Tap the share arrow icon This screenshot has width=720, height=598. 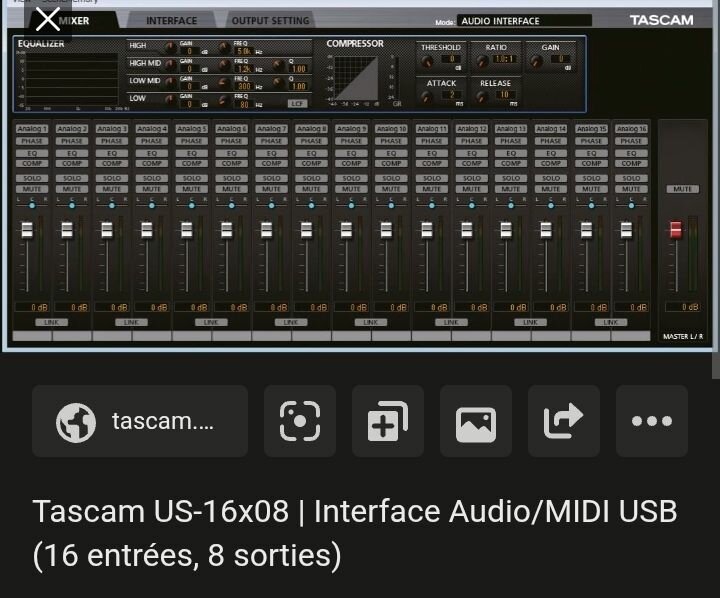(x=564, y=421)
